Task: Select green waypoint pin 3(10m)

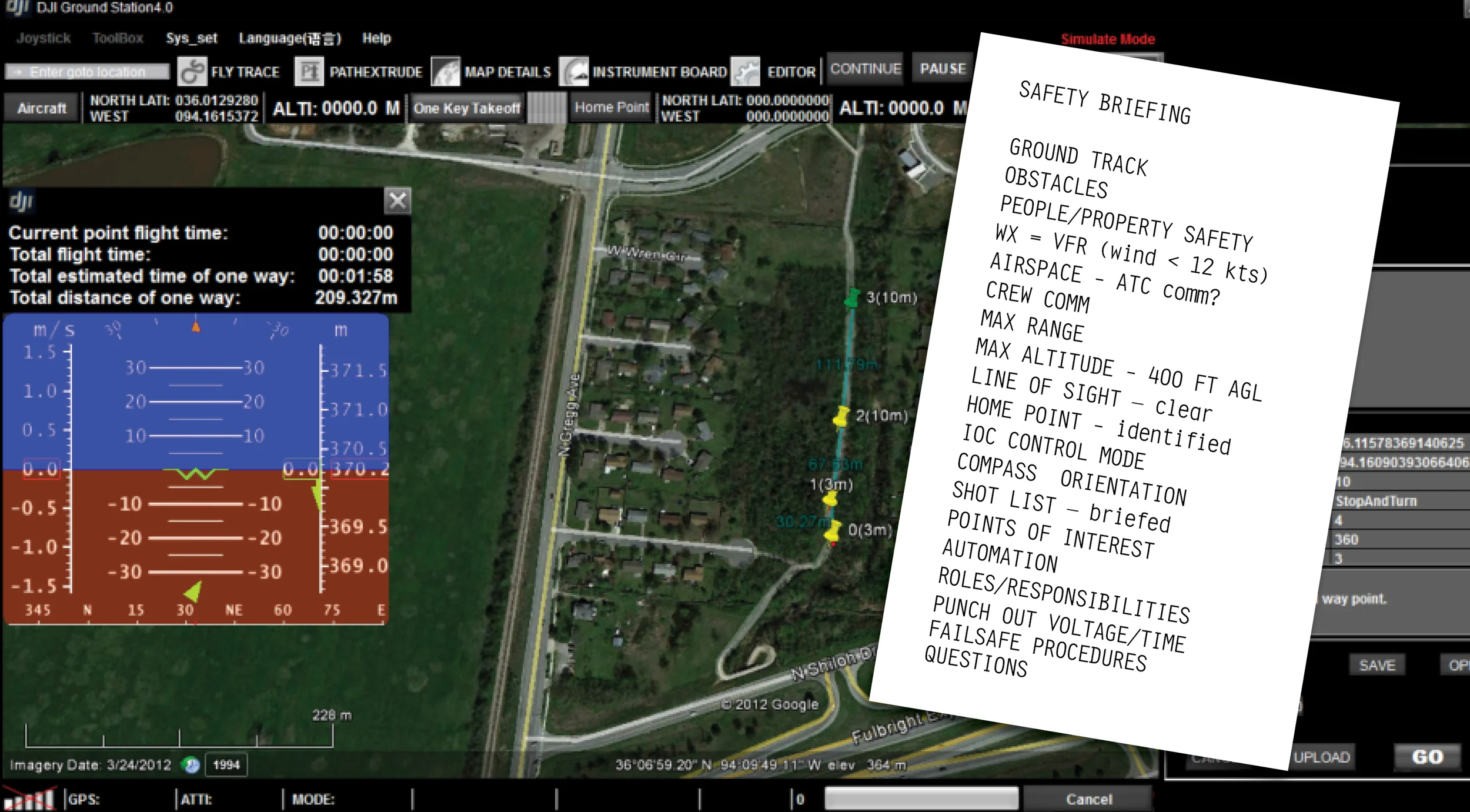Action: [852, 298]
